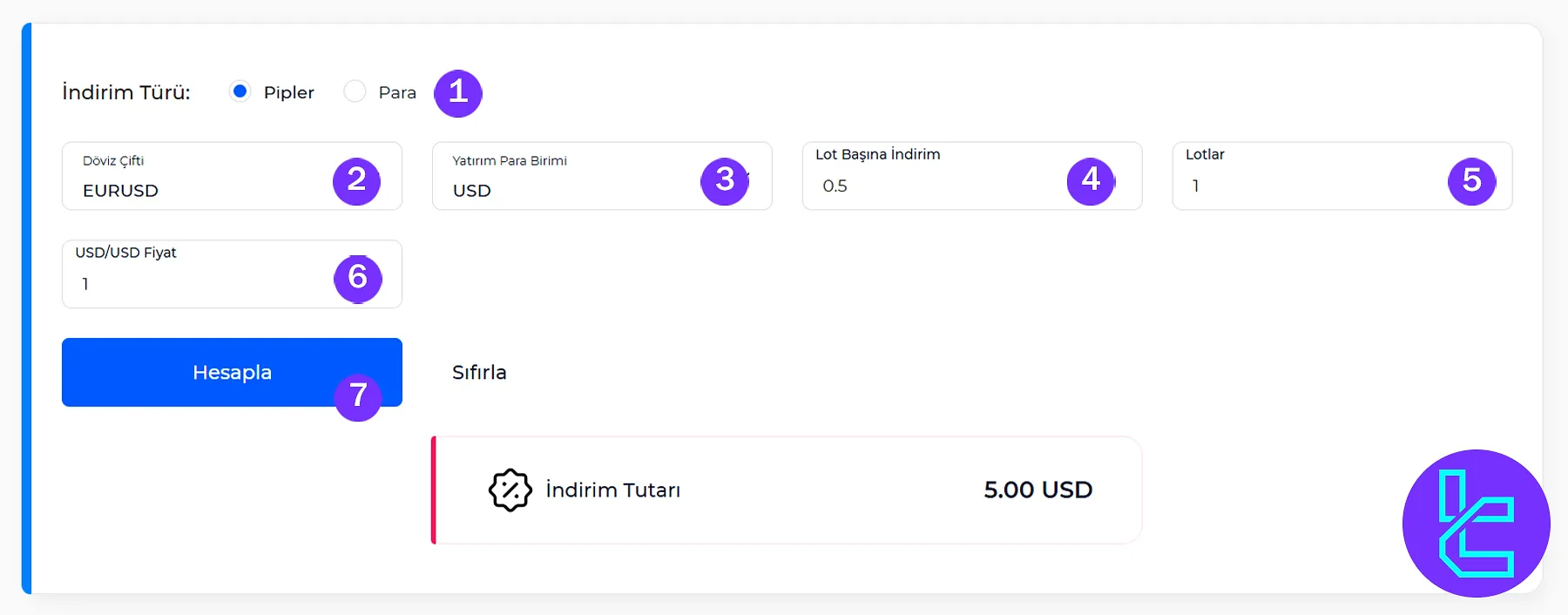The width and height of the screenshot is (1568, 615).
Task: Click the step marker 5 on Lotlar field
Action: point(1472,180)
